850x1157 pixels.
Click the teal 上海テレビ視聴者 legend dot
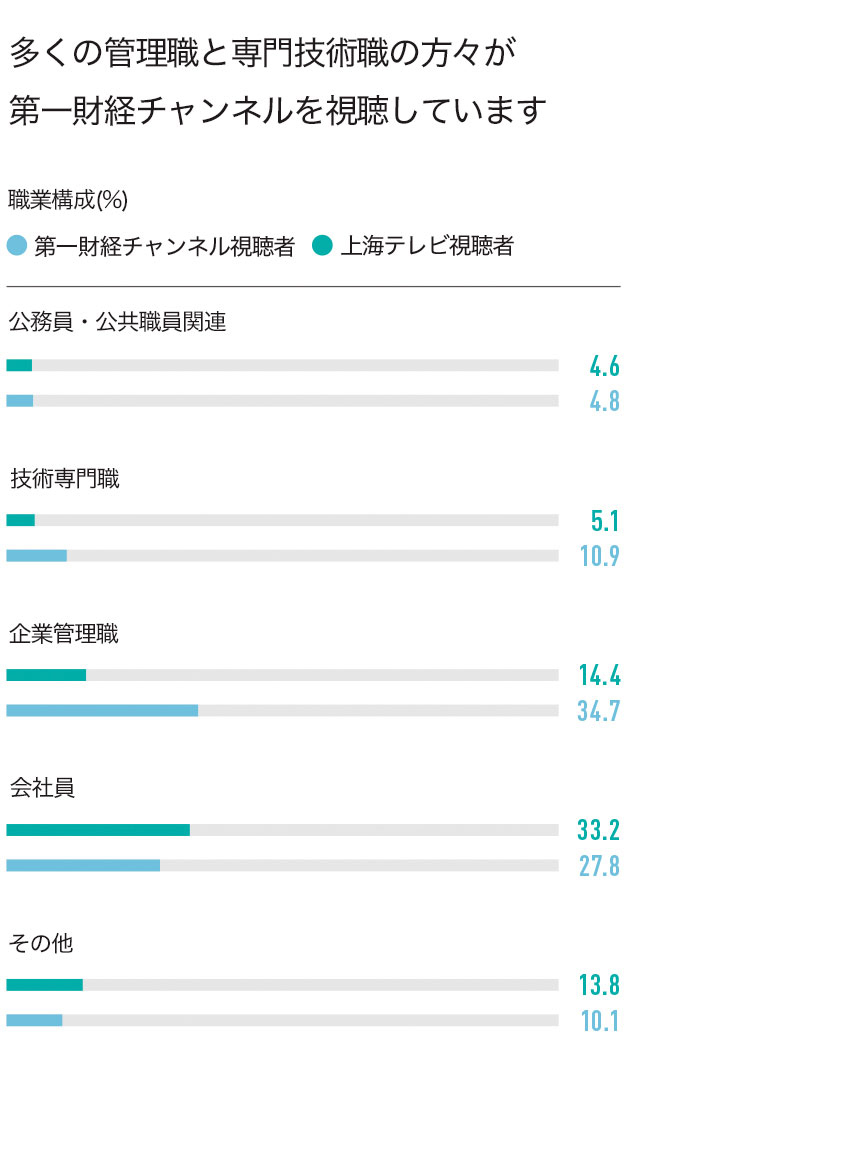pos(322,245)
